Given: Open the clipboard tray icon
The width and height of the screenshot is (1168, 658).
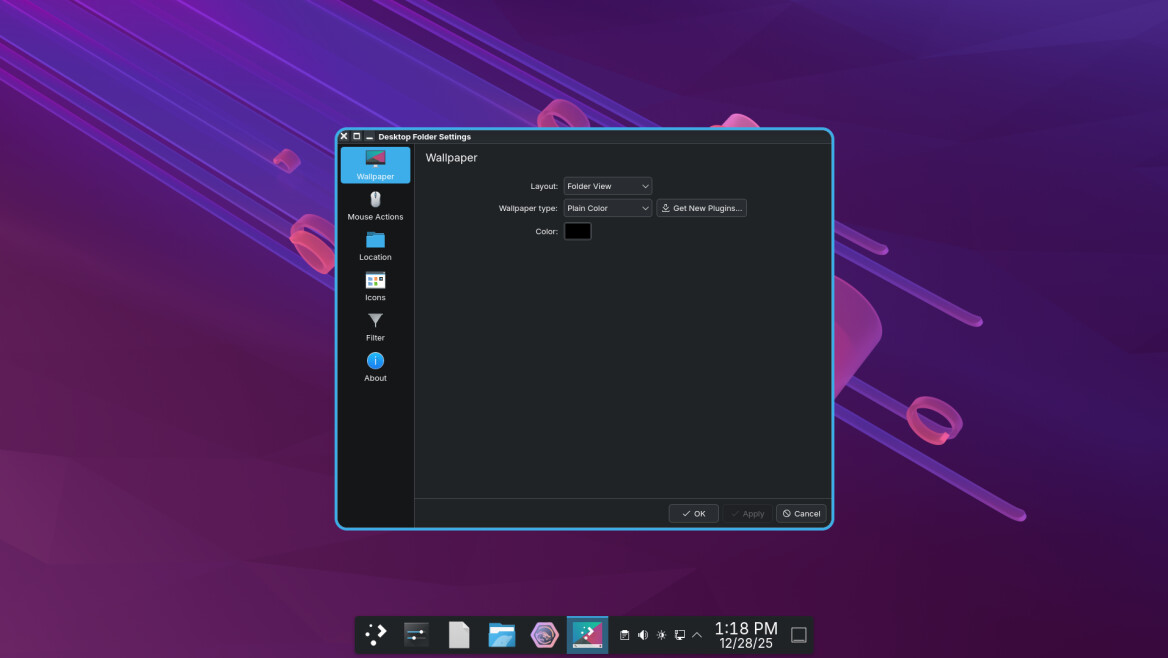Looking at the screenshot, I should (x=624, y=635).
